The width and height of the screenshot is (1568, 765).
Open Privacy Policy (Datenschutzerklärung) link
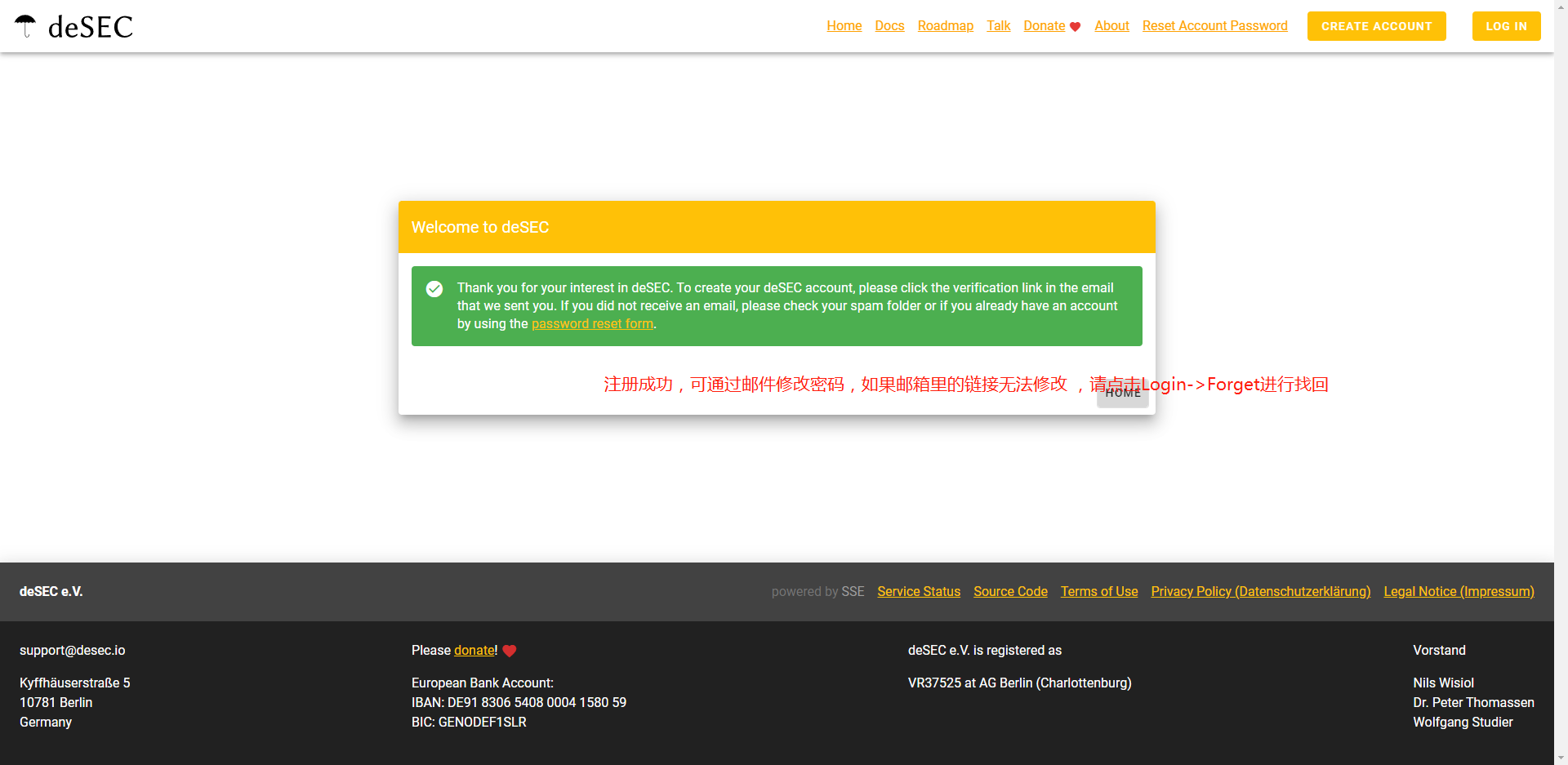click(1261, 592)
